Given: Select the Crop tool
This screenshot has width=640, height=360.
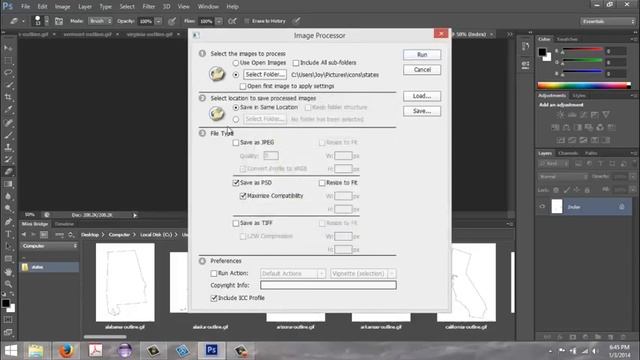Looking at the screenshot, I should pos(8,97).
